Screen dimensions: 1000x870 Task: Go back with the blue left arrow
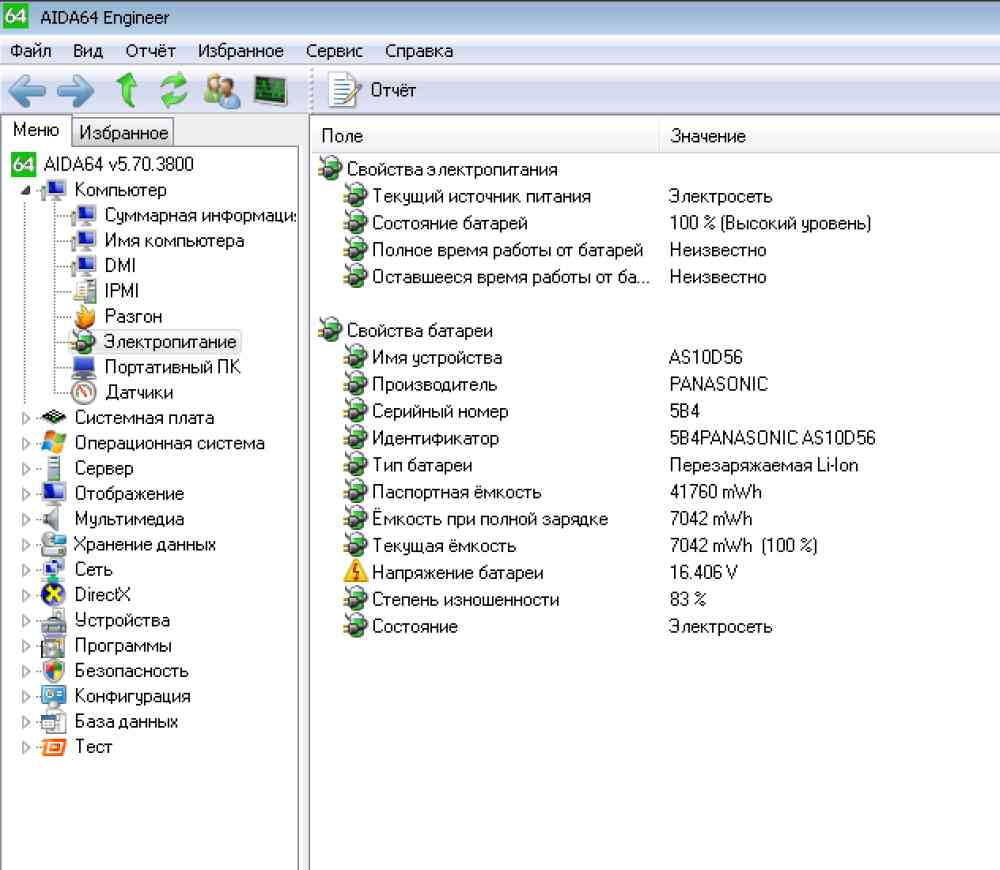point(27,91)
